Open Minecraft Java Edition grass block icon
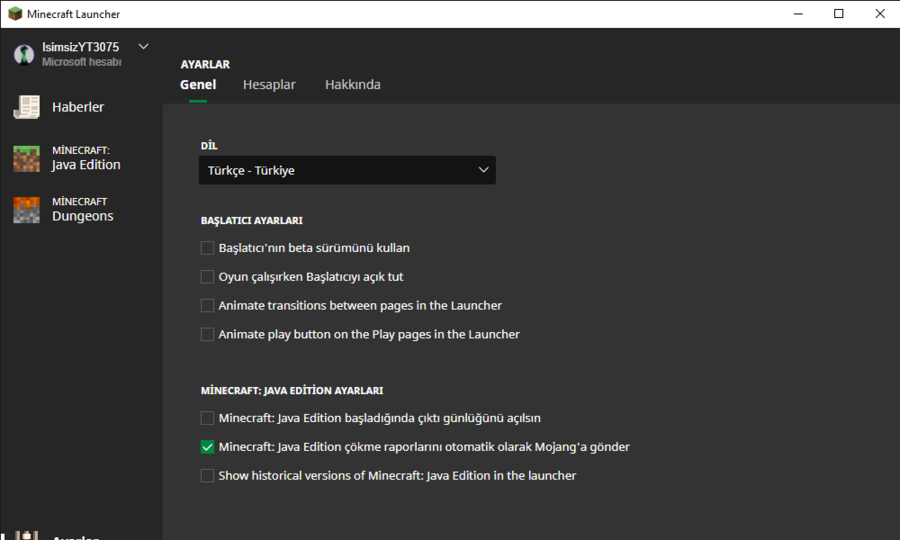The height and width of the screenshot is (540, 900). (26, 158)
